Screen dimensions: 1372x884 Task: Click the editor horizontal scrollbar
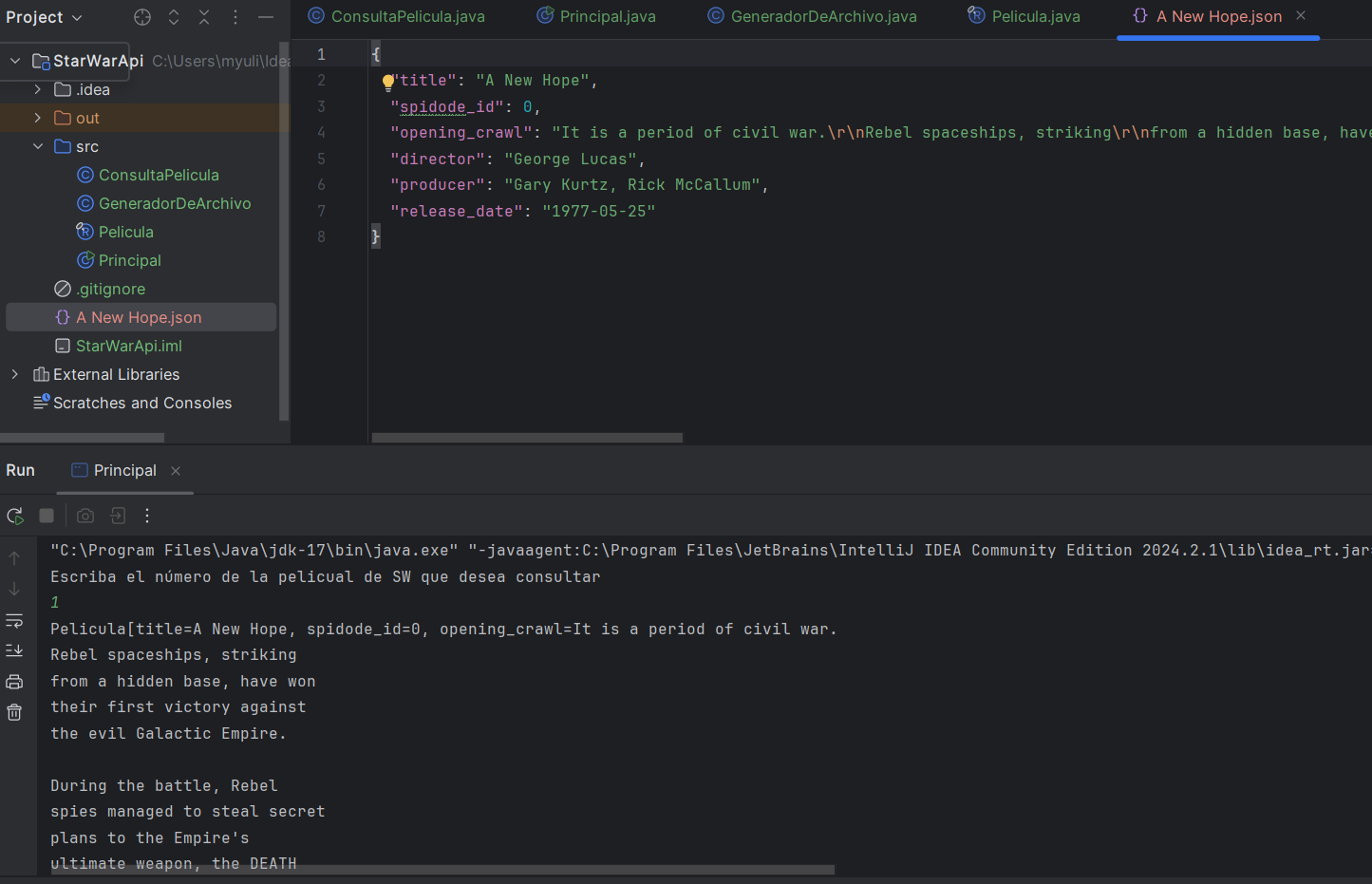click(527, 438)
